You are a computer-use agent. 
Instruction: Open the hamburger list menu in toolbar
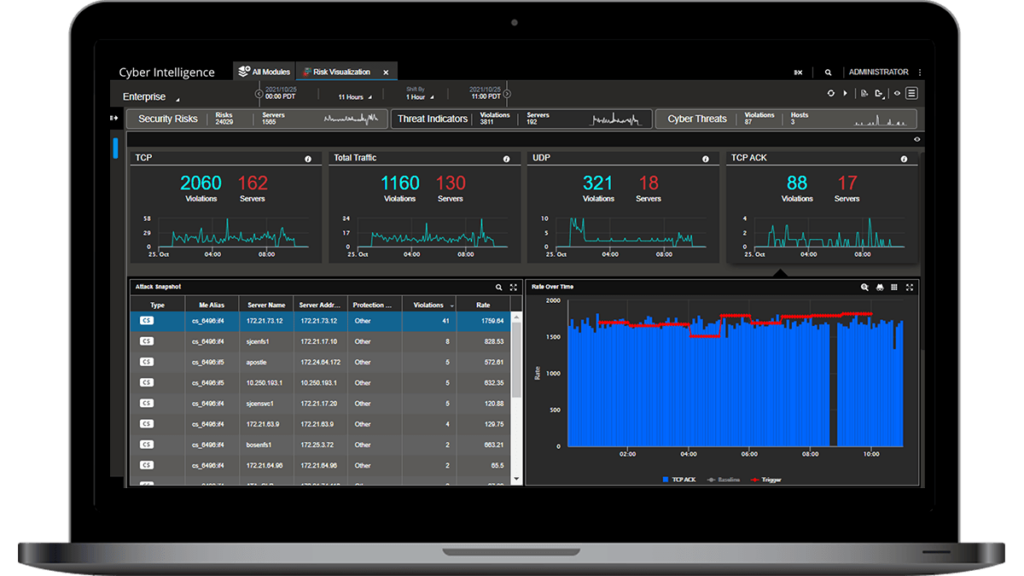click(x=912, y=93)
